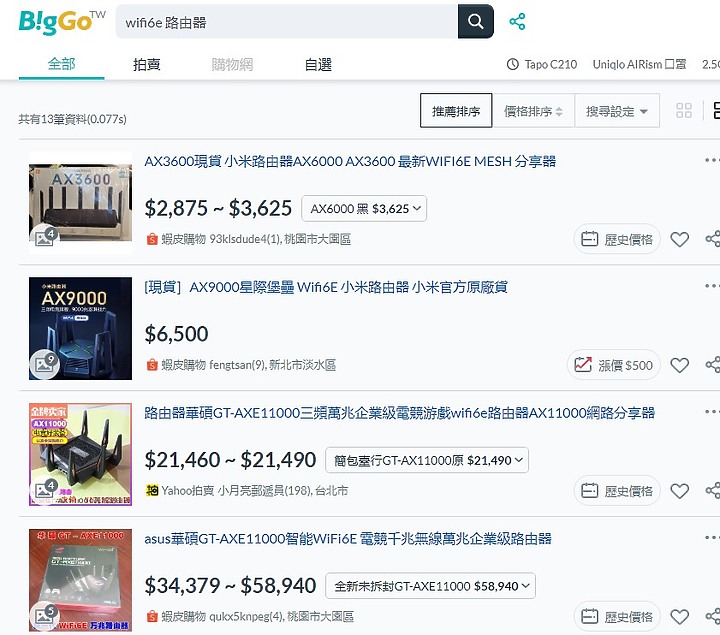The height and width of the screenshot is (635, 720).
Task: Open AX9000星際堡壘 Wifi6E listing title
Action: [326, 287]
